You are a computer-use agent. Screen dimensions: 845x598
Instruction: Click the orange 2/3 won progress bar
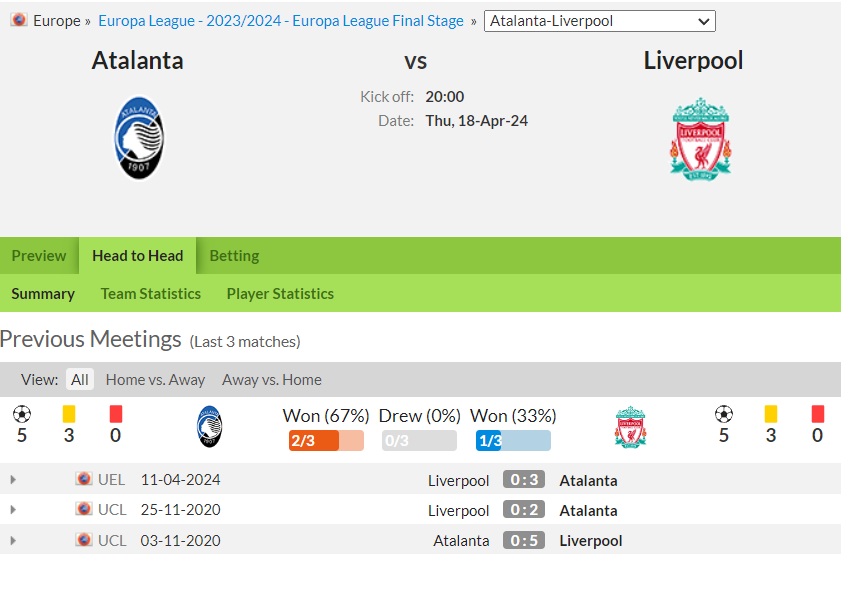tap(326, 441)
